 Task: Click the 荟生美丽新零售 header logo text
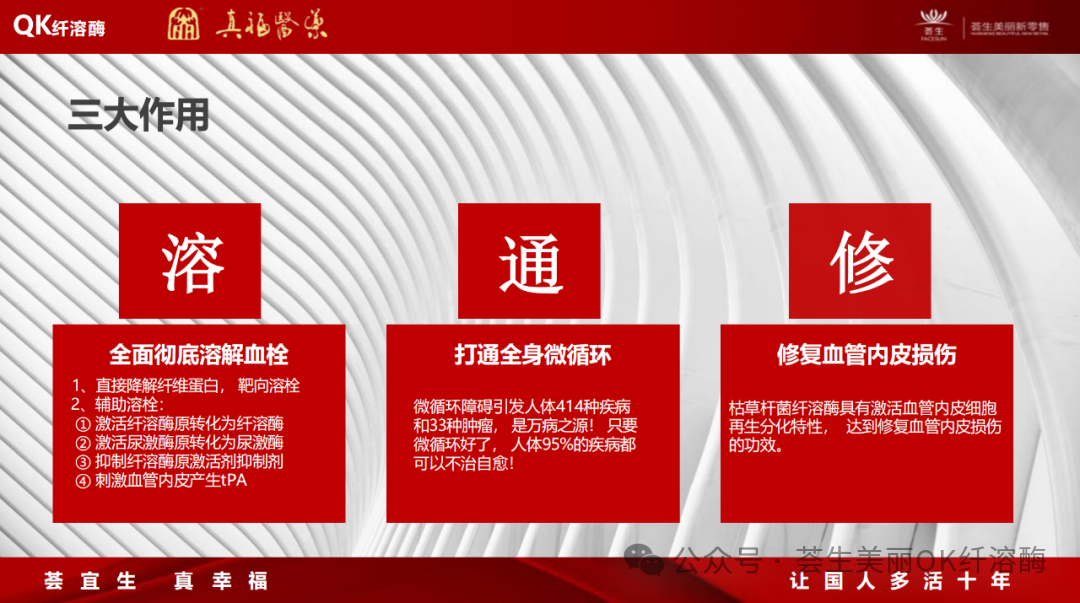1010,27
